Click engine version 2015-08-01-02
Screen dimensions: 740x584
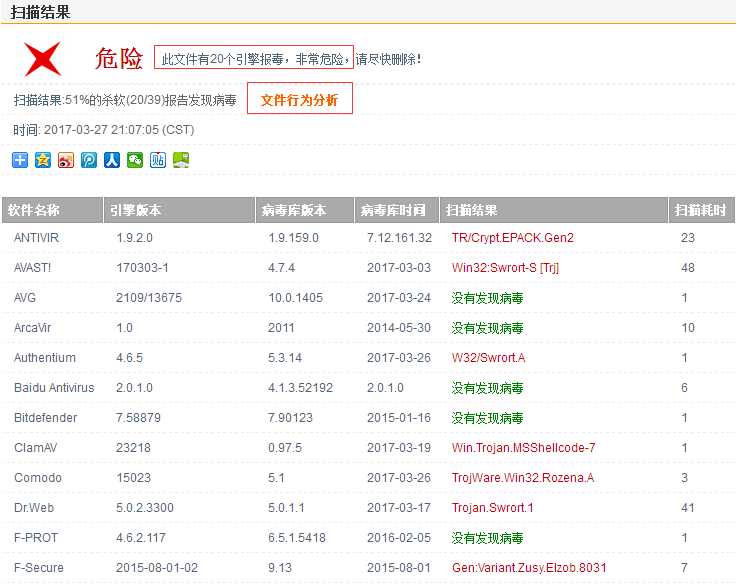point(157,568)
